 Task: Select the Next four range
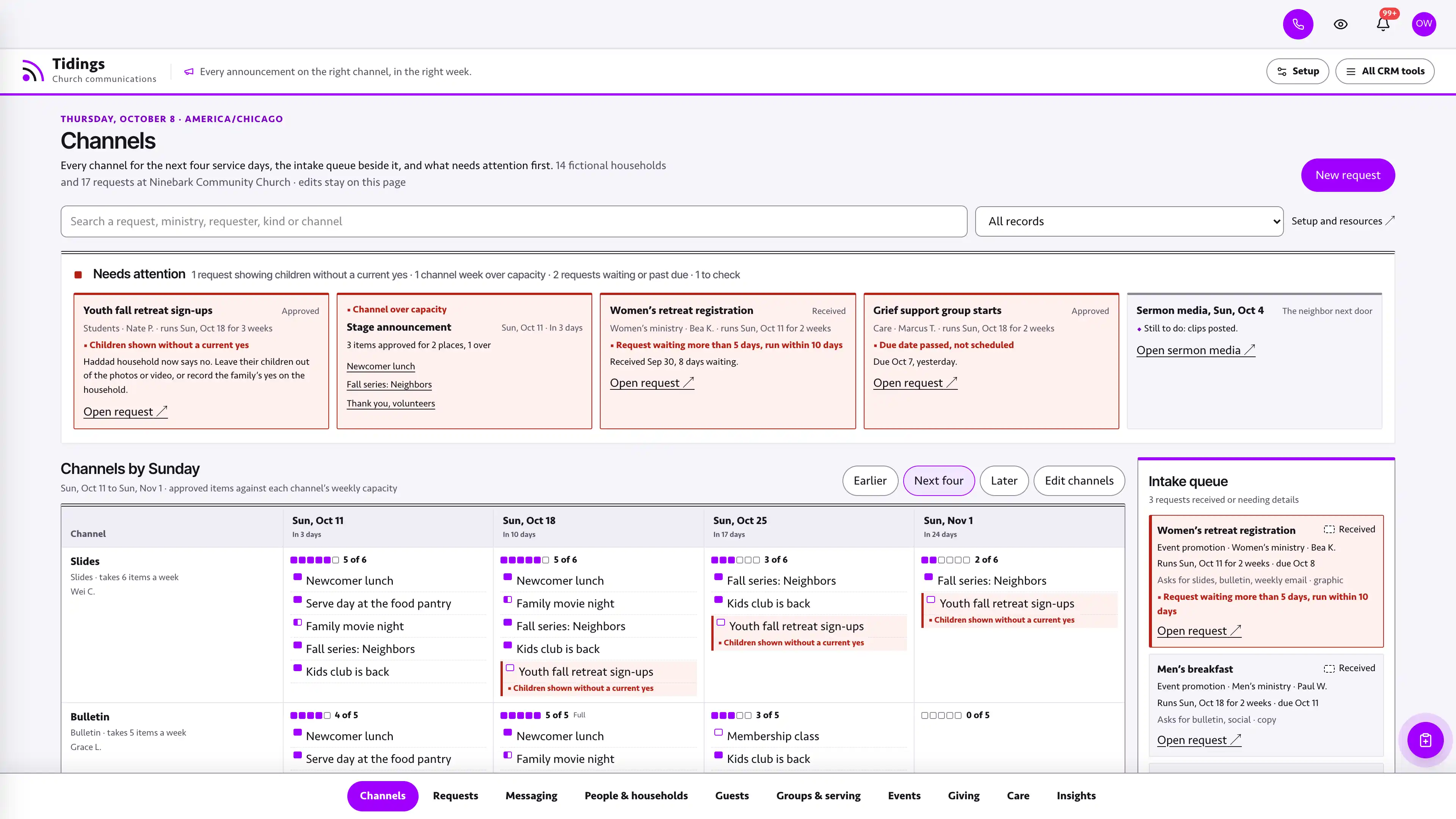pyautogui.click(x=938, y=480)
